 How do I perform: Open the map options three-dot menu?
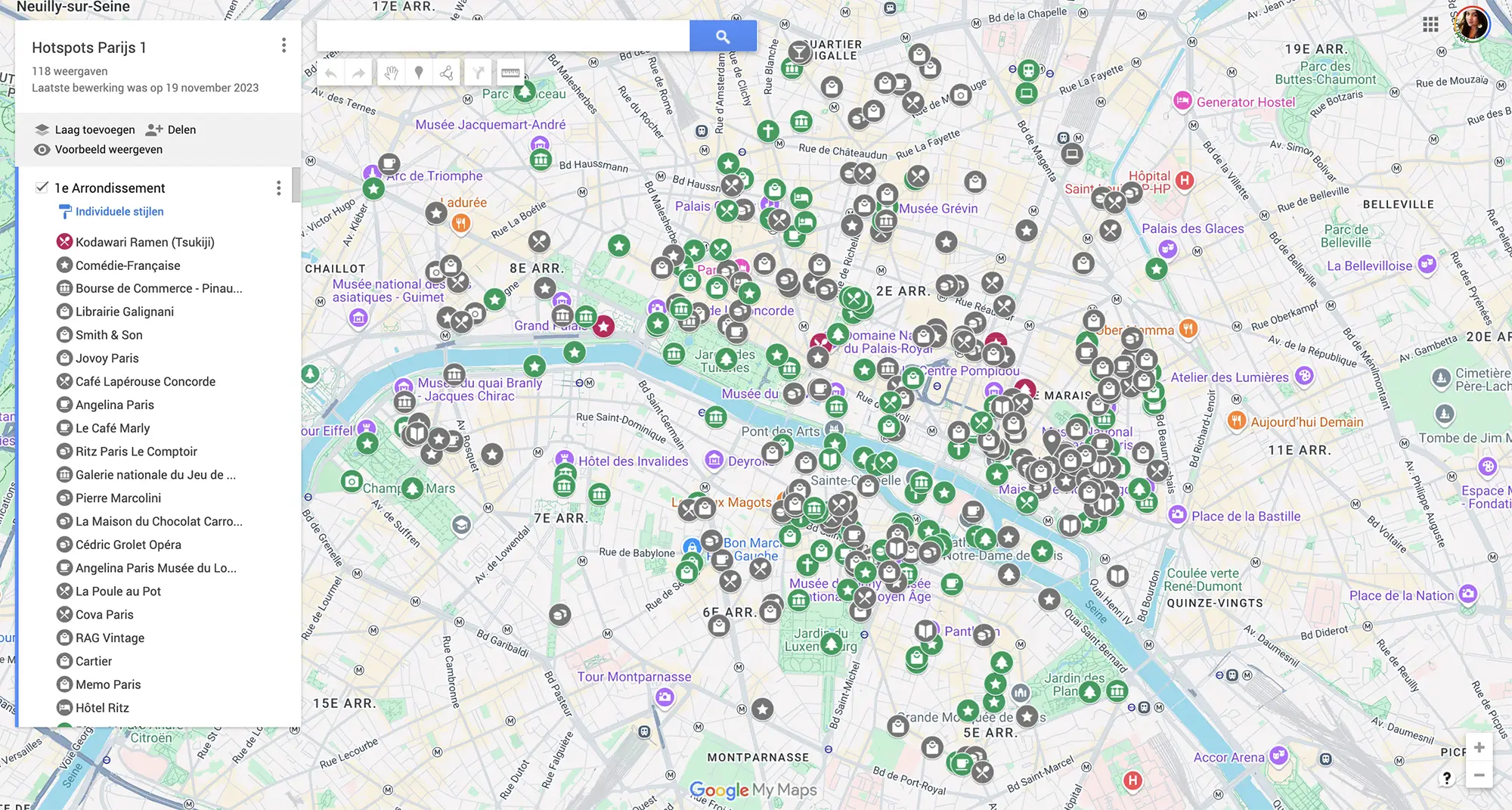point(283,45)
